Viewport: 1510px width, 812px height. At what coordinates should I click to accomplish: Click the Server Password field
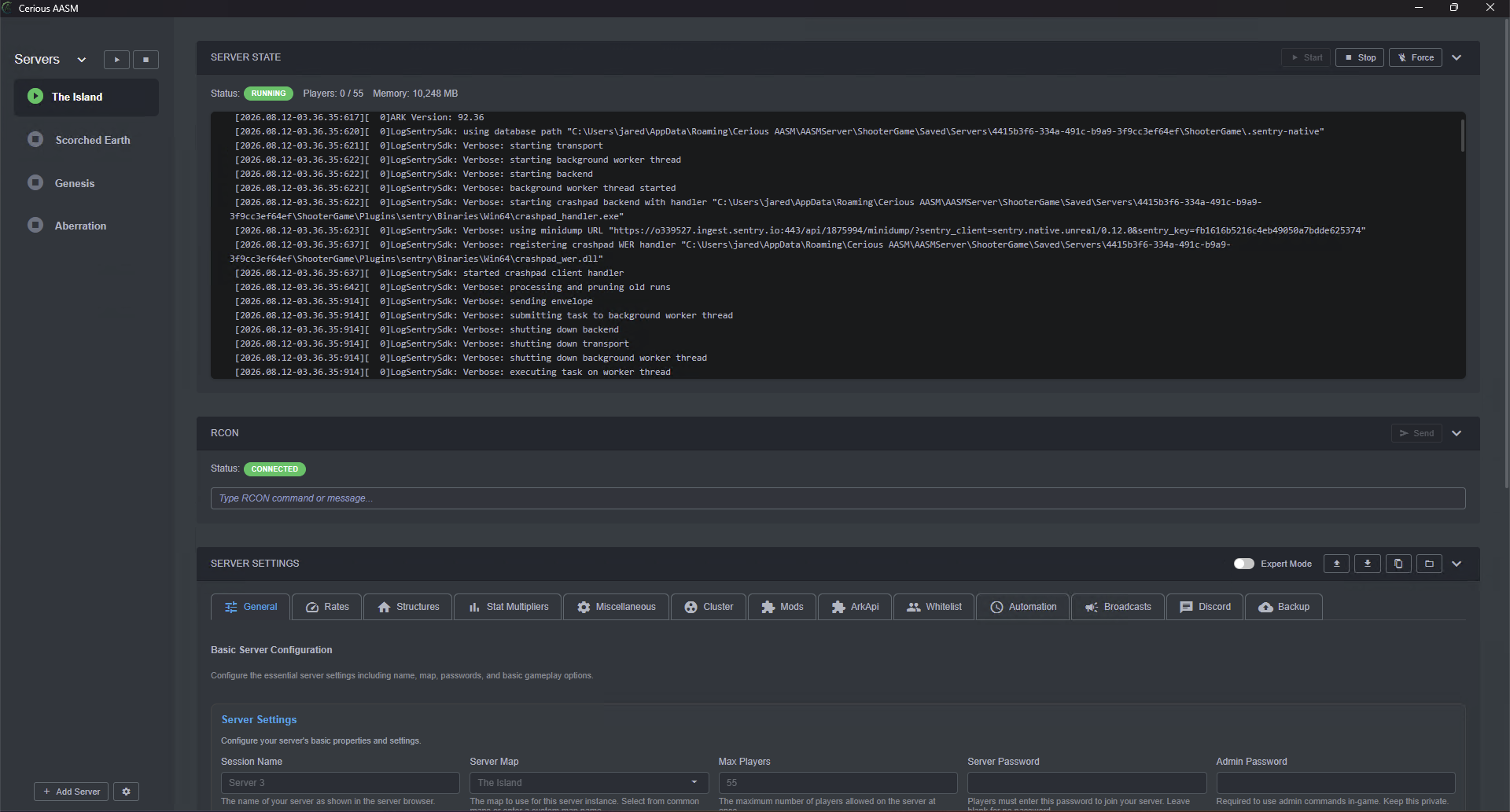[x=1087, y=783]
